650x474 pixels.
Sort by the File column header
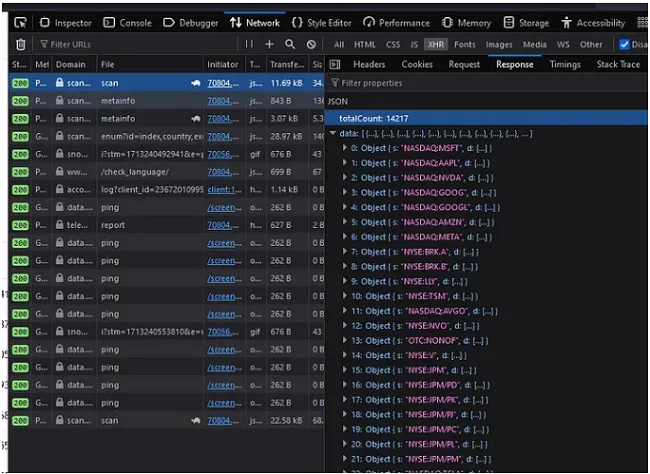click(150, 64)
